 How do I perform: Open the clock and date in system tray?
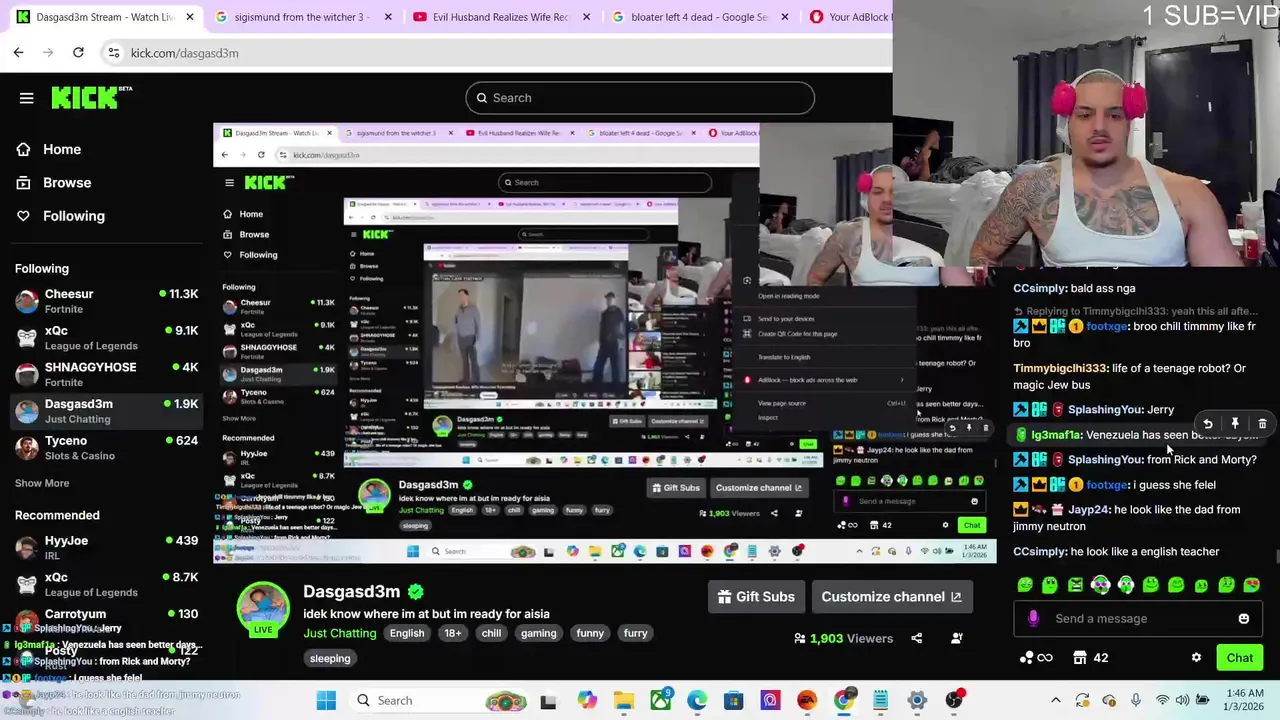coord(1246,700)
